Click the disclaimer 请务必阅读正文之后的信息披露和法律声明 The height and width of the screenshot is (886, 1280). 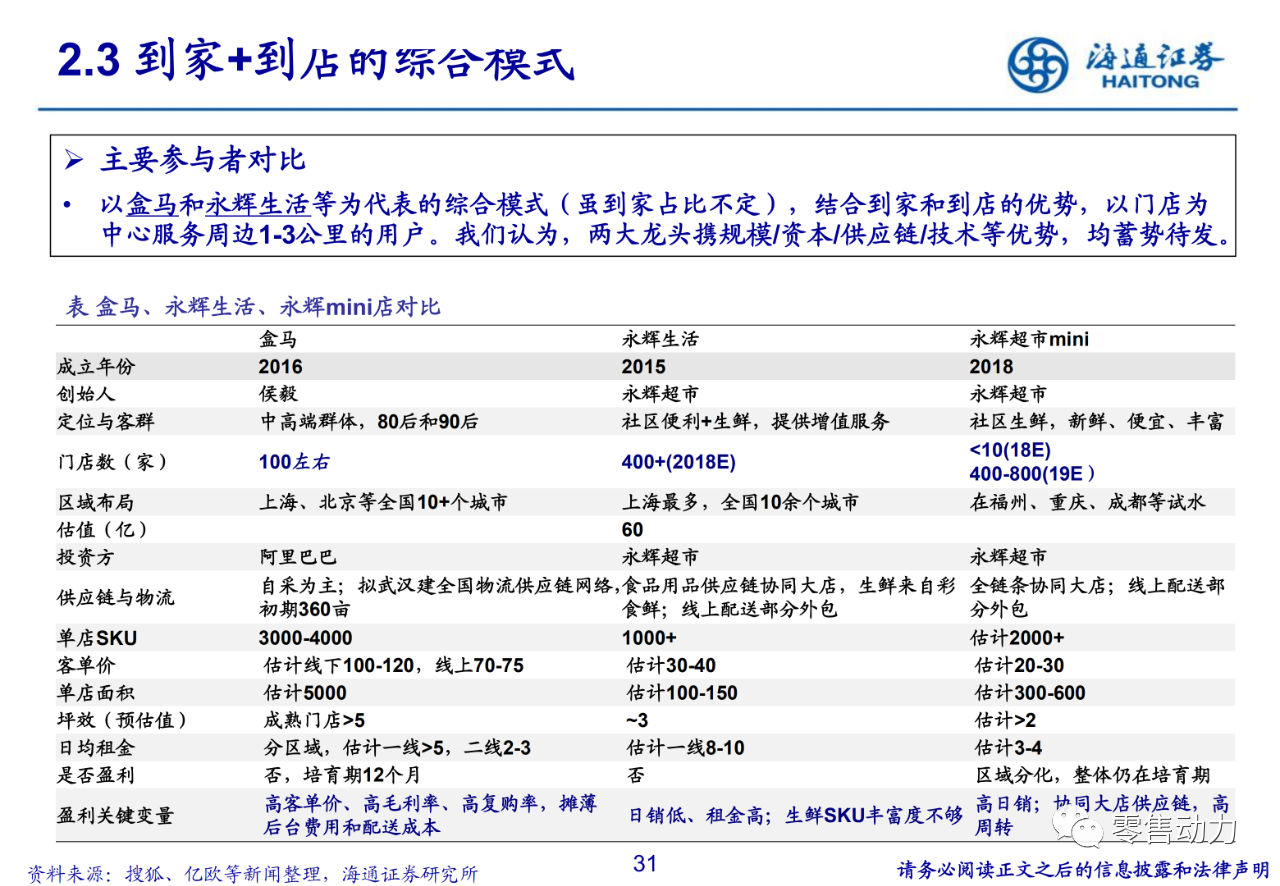1082,870
